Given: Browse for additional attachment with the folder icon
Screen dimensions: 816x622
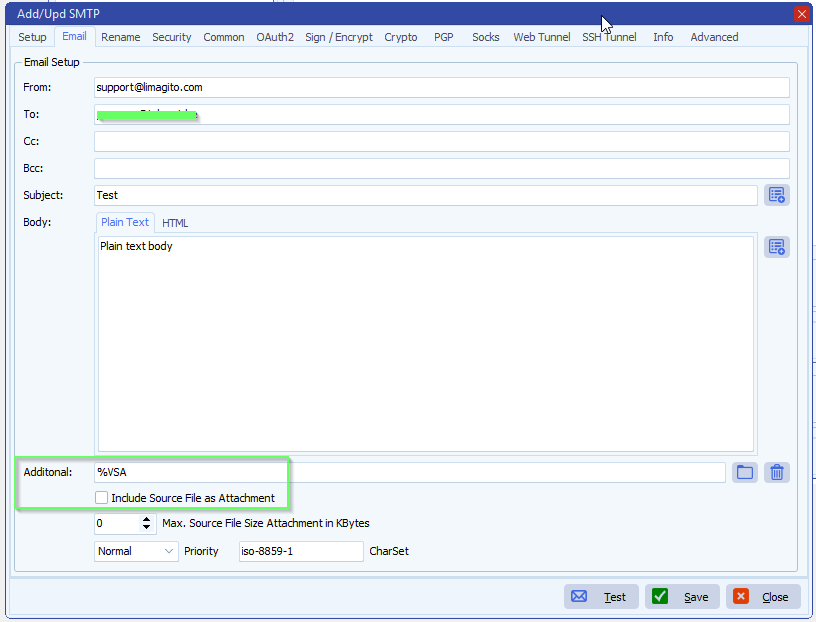Looking at the screenshot, I should pyautogui.click(x=745, y=473).
